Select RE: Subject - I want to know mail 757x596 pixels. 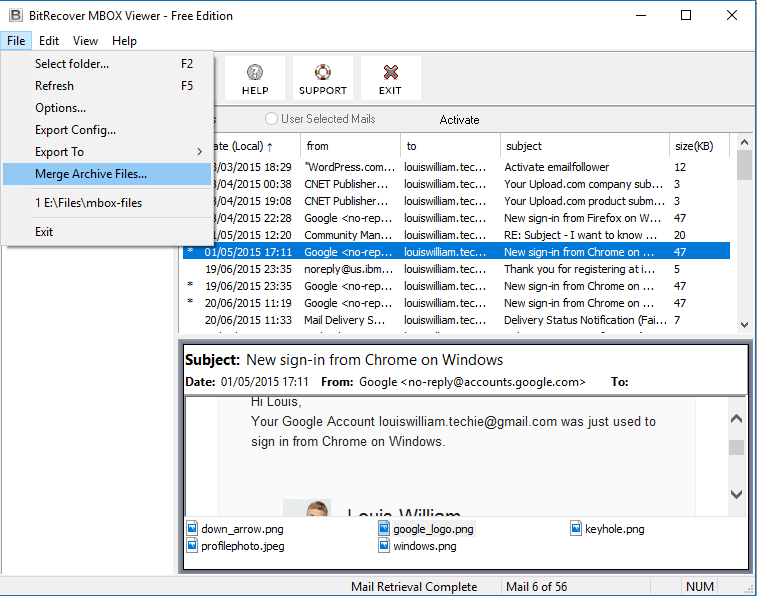pos(471,235)
